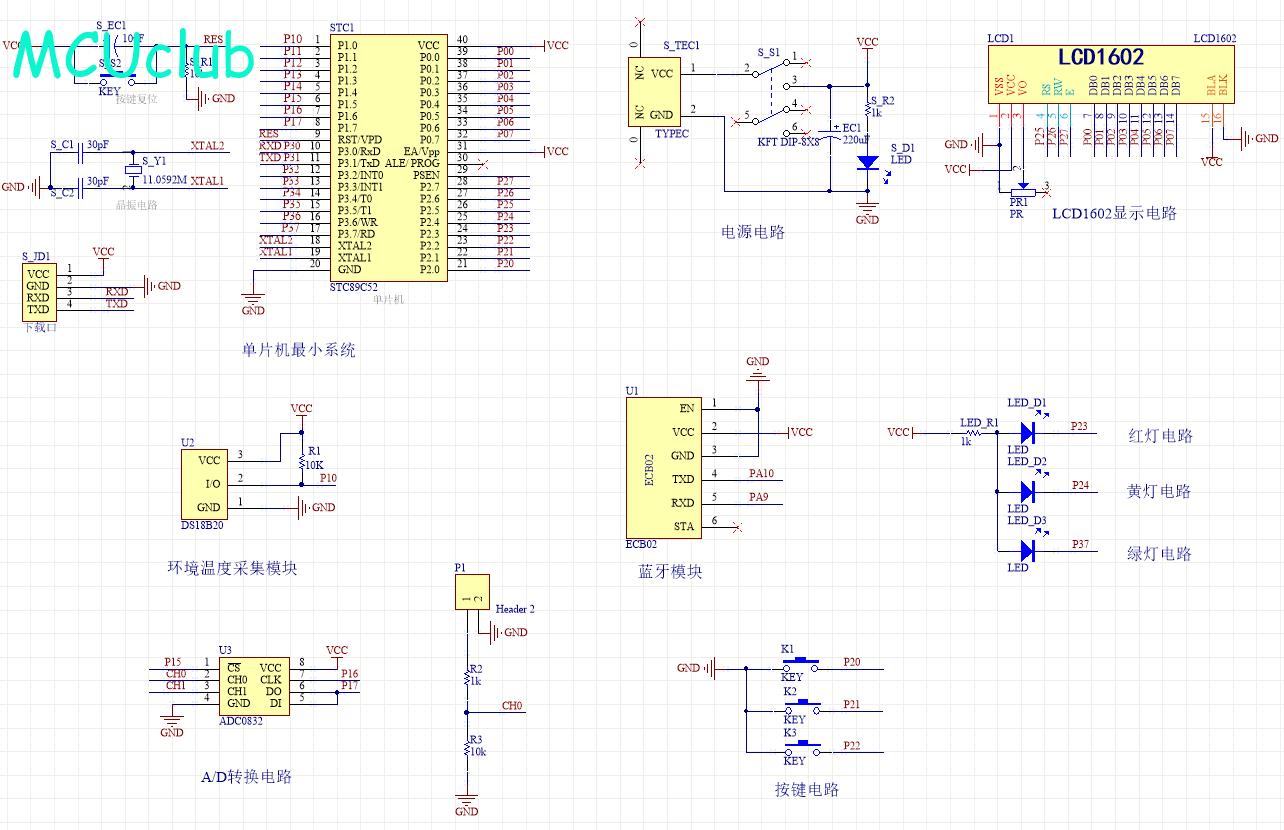Click the S_Y1 11.0592M crystal oscillator
The image size is (1284, 830).
[x=132, y=170]
